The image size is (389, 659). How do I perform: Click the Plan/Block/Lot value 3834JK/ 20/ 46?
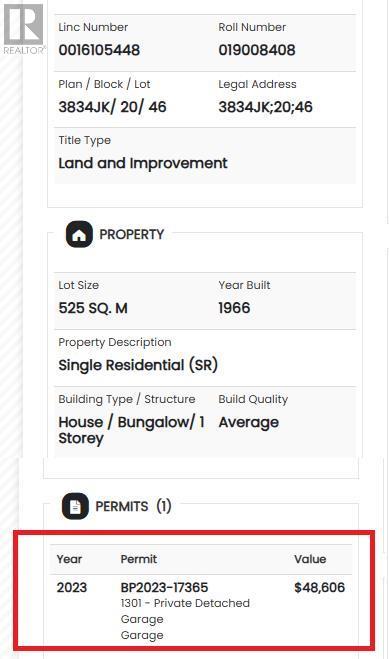[112, 107]
